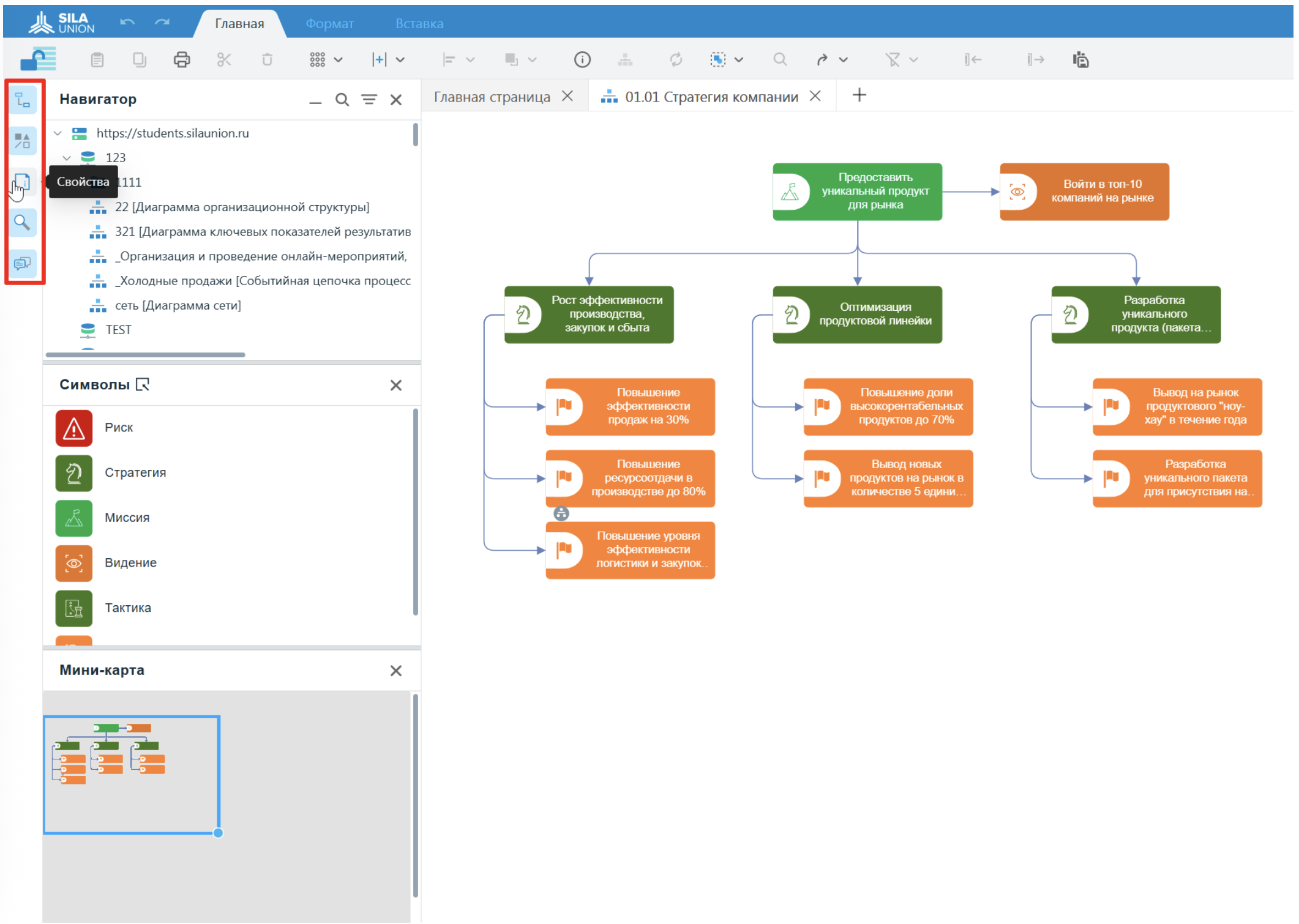Switch to the Формат ribbon tab
The width and height of the screenshot is (1299, 924).
click(329, 24)
